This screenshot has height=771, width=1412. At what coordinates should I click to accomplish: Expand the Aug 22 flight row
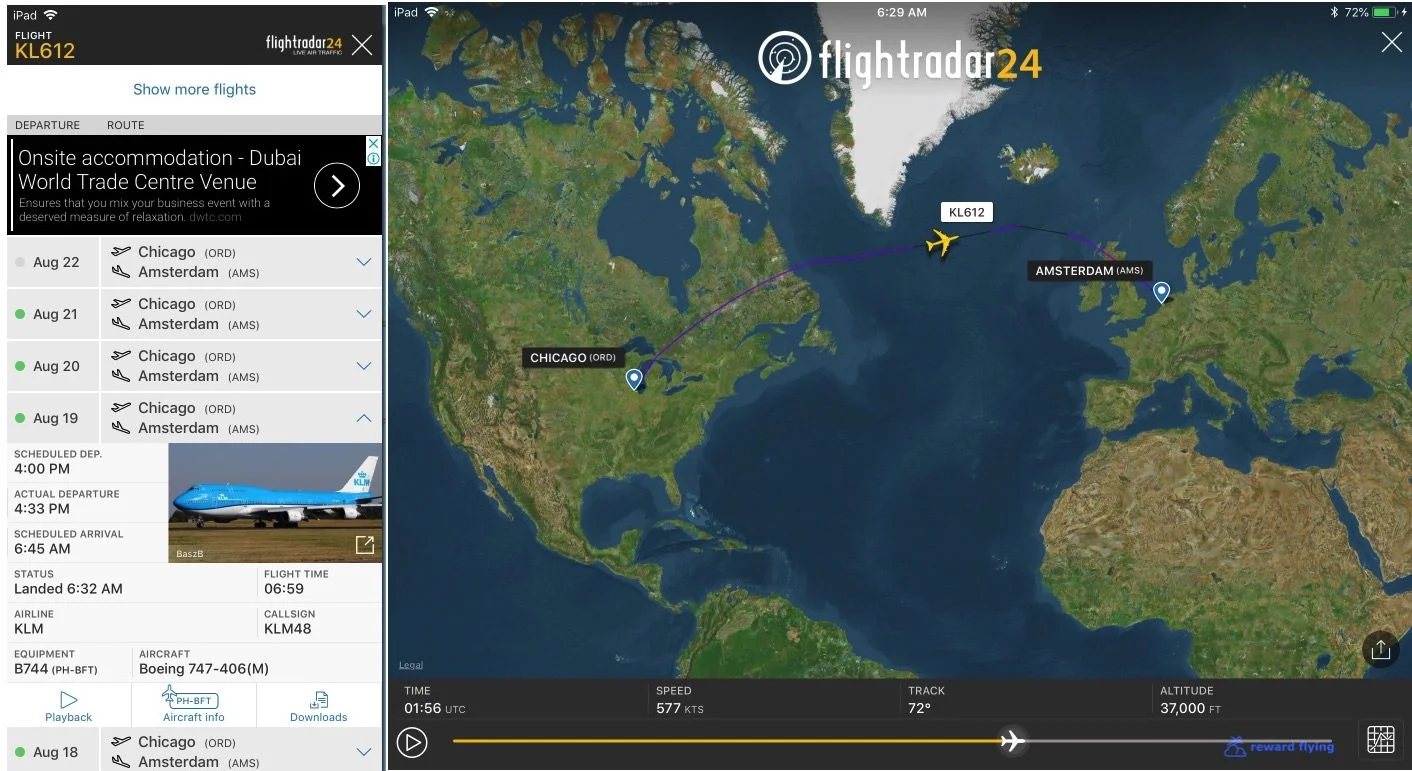(364, 262)
